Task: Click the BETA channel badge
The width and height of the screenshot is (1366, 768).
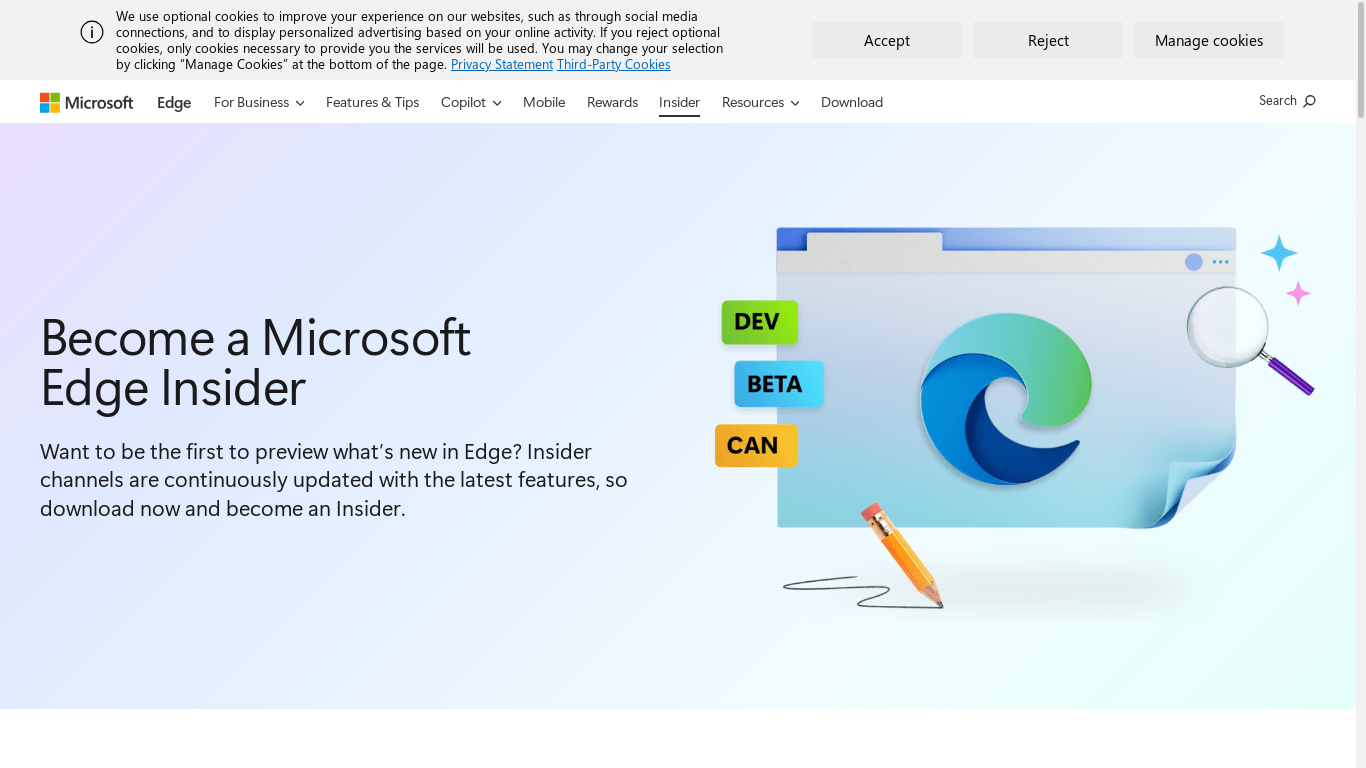Action: [778, 384]
